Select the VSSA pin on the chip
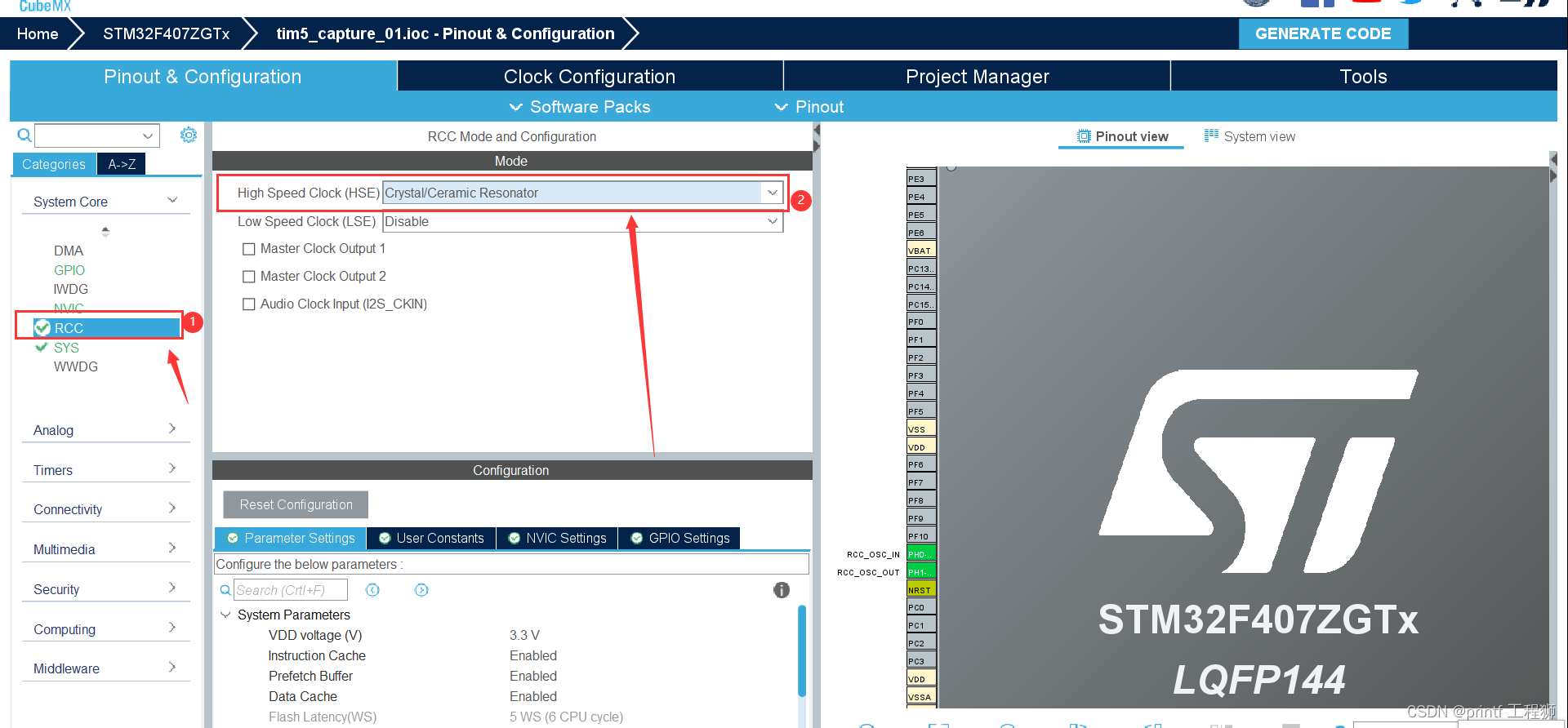 click(x=921, y=697)
